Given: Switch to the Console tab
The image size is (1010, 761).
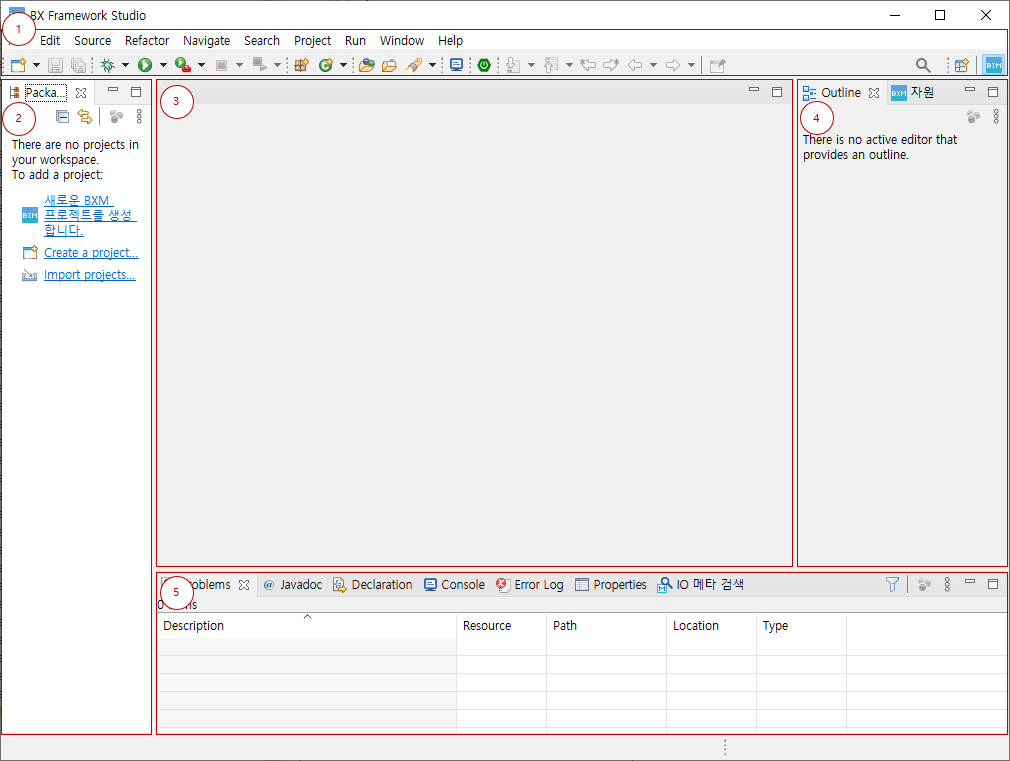Looking at the screenshot, I should tap(454, 585).
